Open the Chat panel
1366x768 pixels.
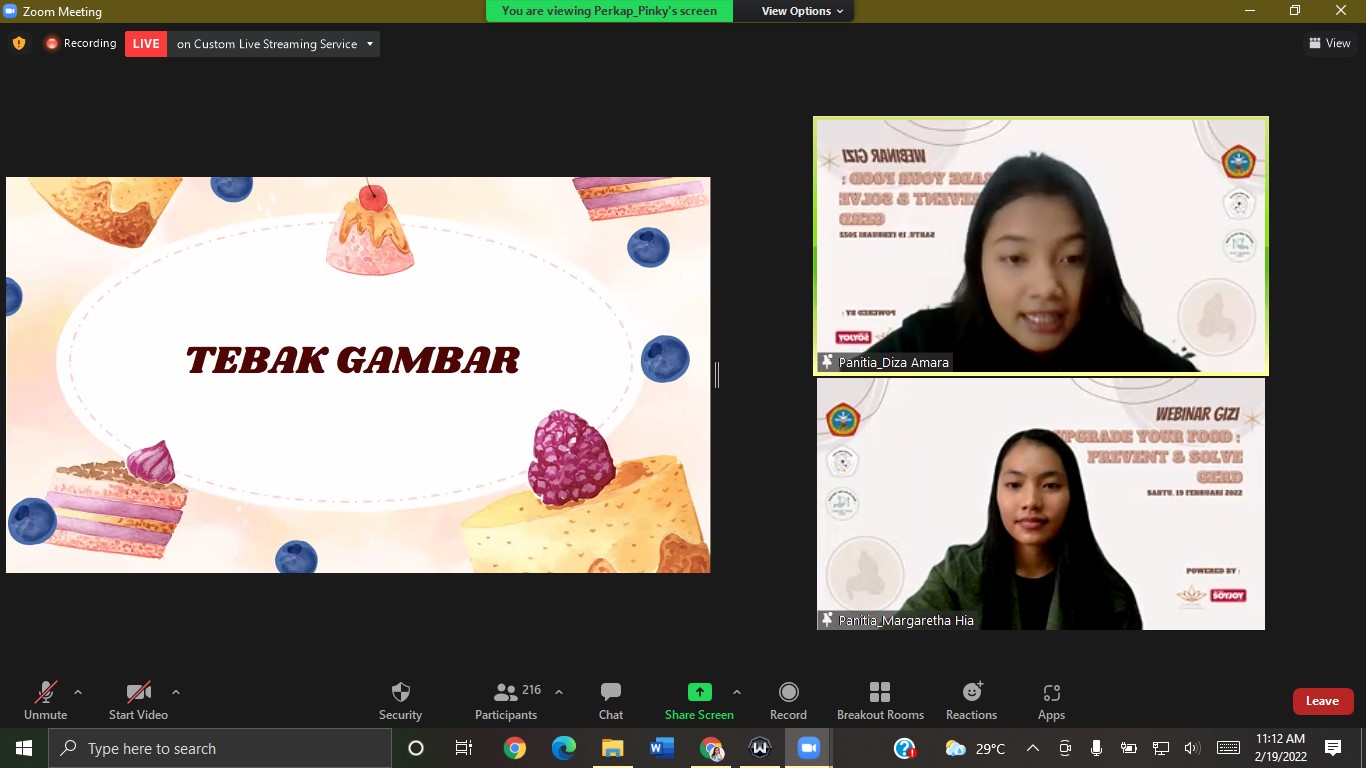click(x=611, y=700)
